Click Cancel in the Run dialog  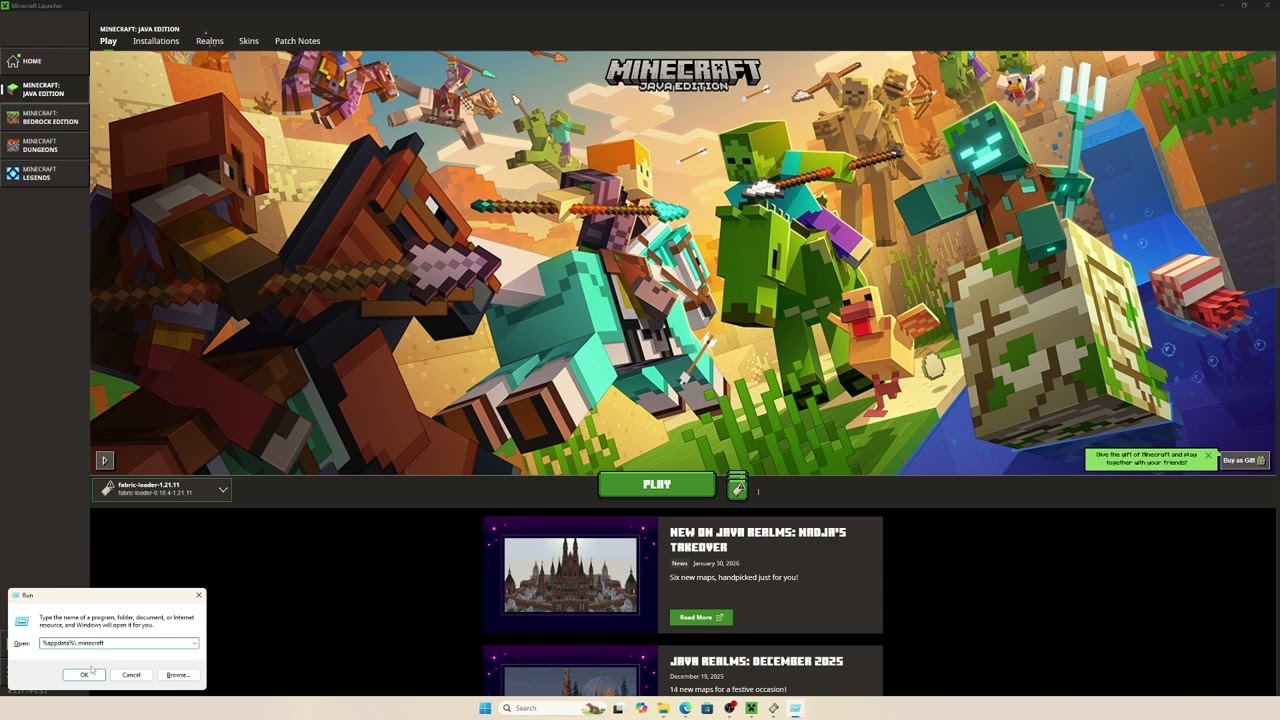coord(131,675)
